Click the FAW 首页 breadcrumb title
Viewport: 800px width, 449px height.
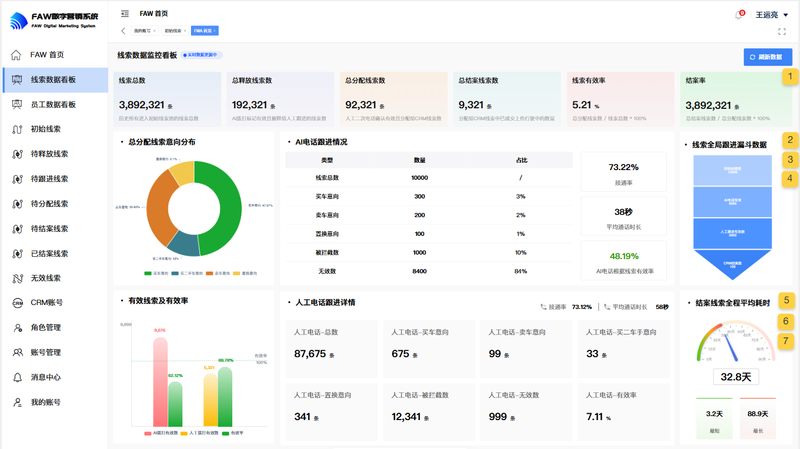[154, 14]
